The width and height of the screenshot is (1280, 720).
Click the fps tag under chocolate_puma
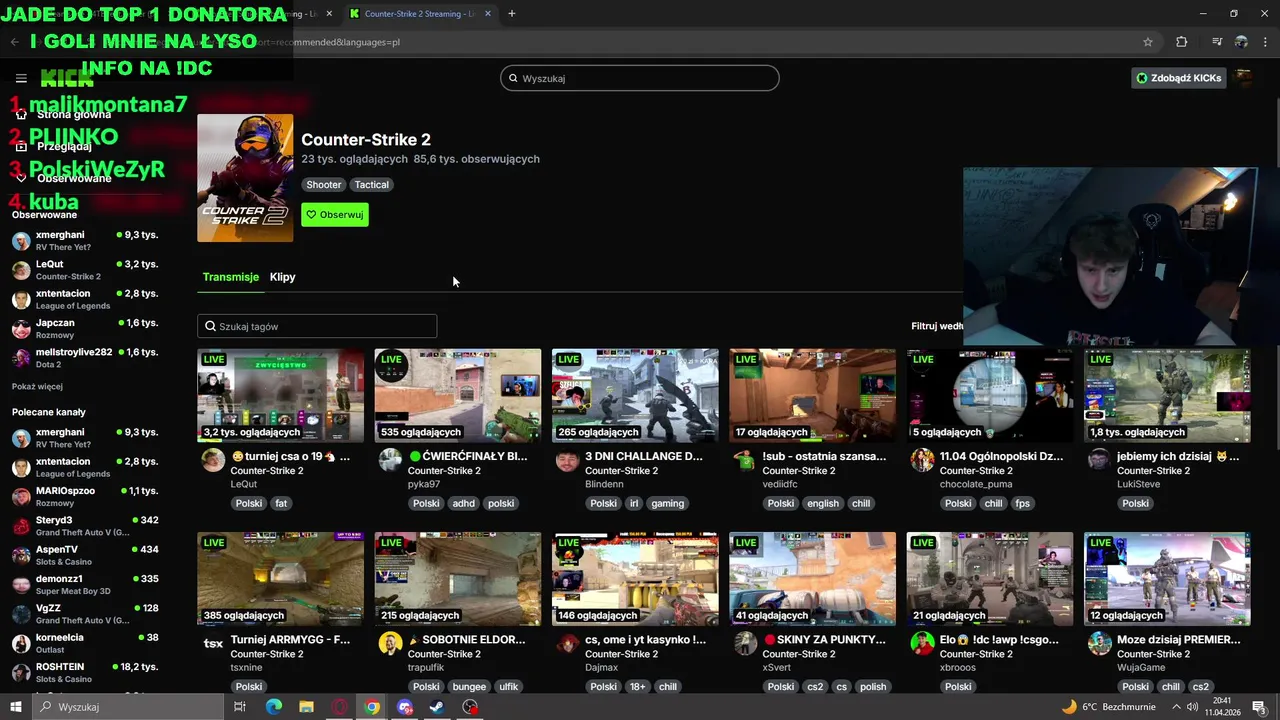(1022, 504)
